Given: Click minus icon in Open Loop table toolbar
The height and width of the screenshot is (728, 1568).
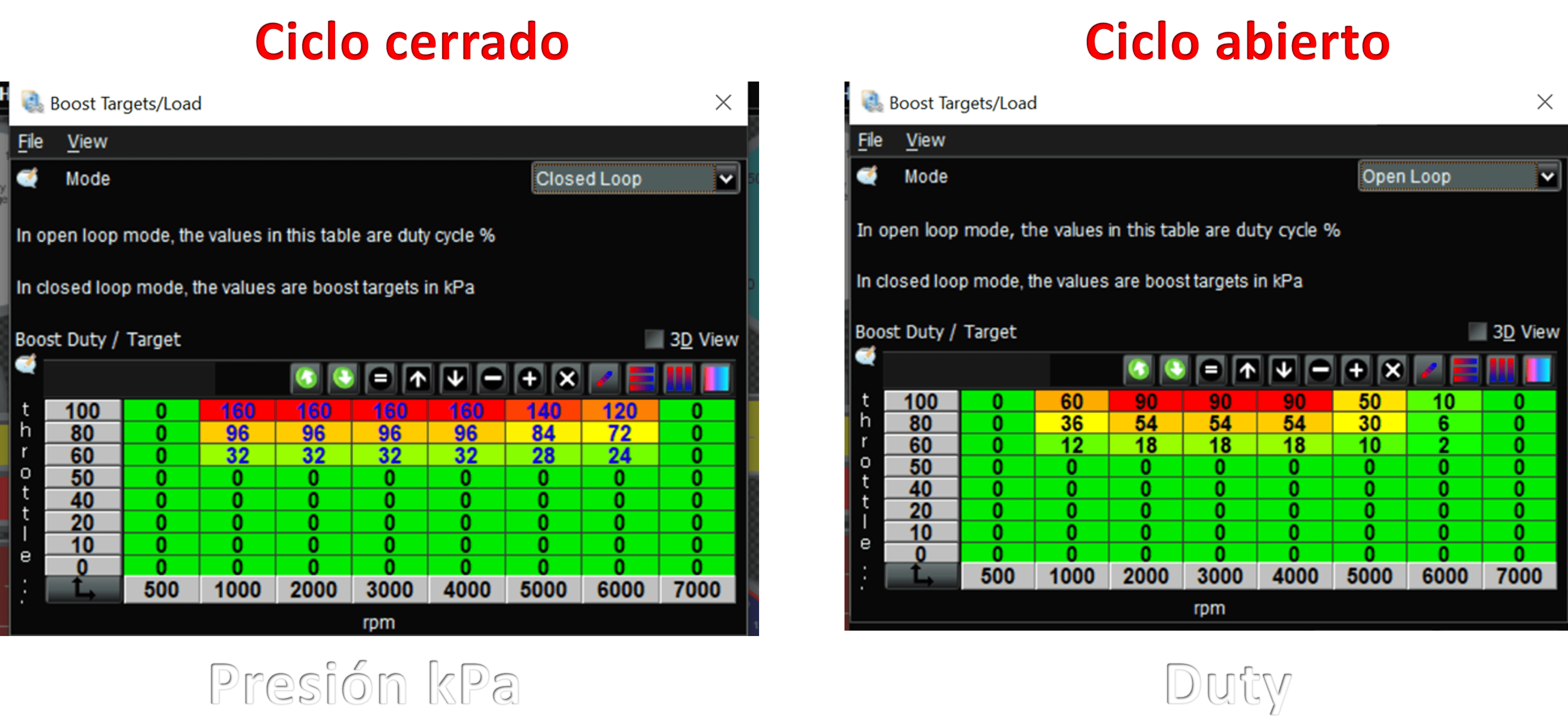Looking at the screenshot, I should click(1319, 369).
